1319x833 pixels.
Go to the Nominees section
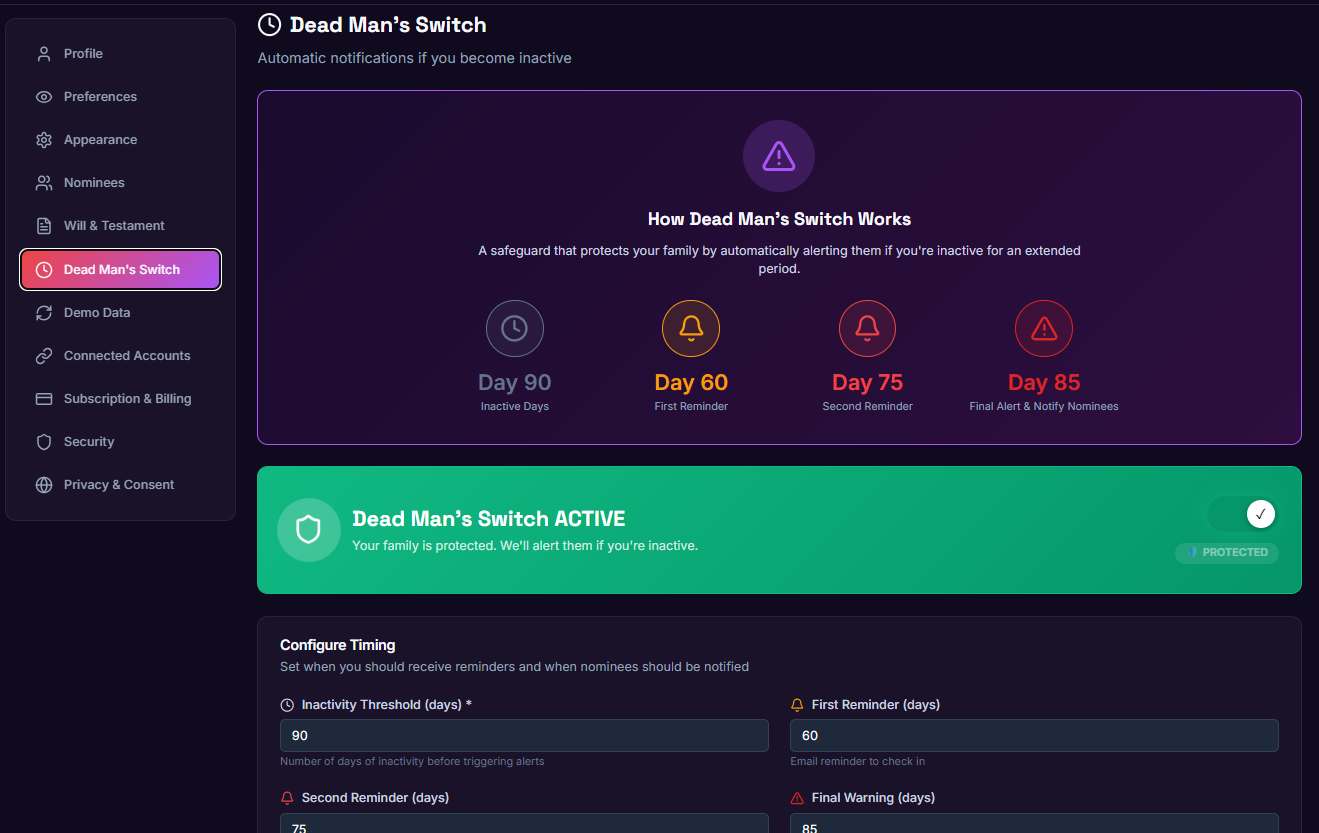(94, 183)
